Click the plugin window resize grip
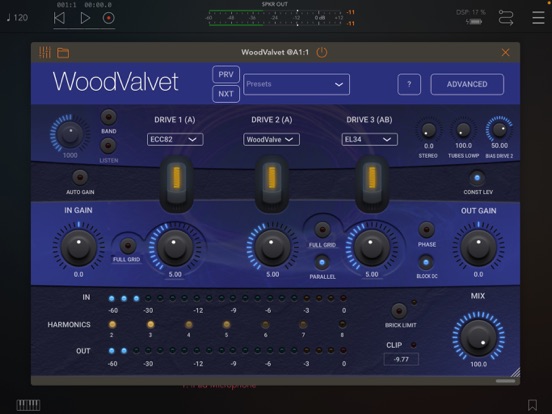The image size is (552, 414). click(515, 372)
